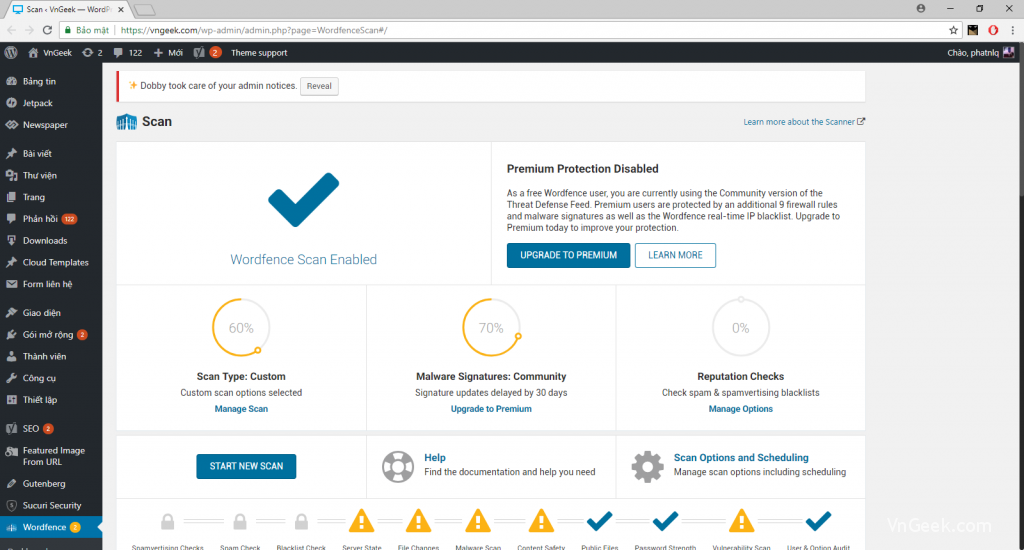
Task: Open Jetpack in sidebar
Action: pyautogui.click(x=51, y=103)
